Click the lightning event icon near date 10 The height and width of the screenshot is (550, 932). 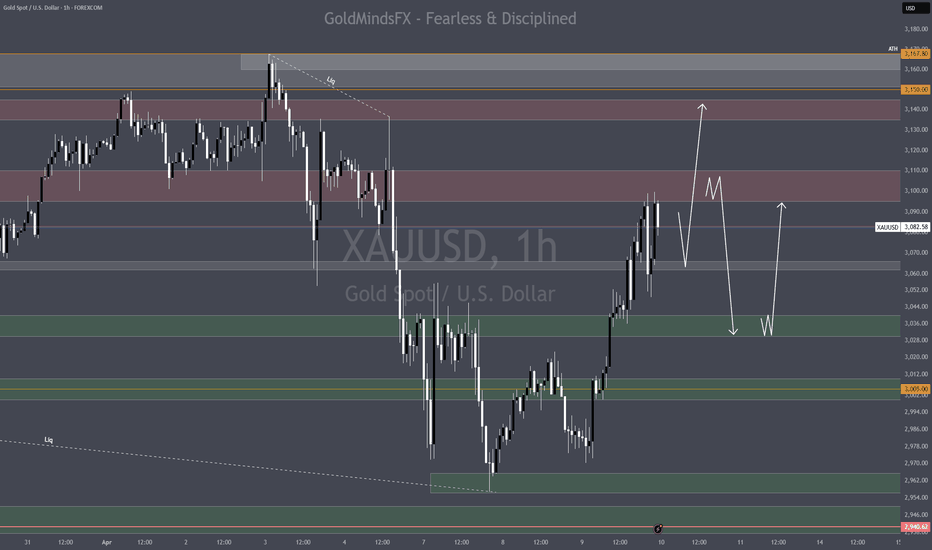click(x=658, y=529)
